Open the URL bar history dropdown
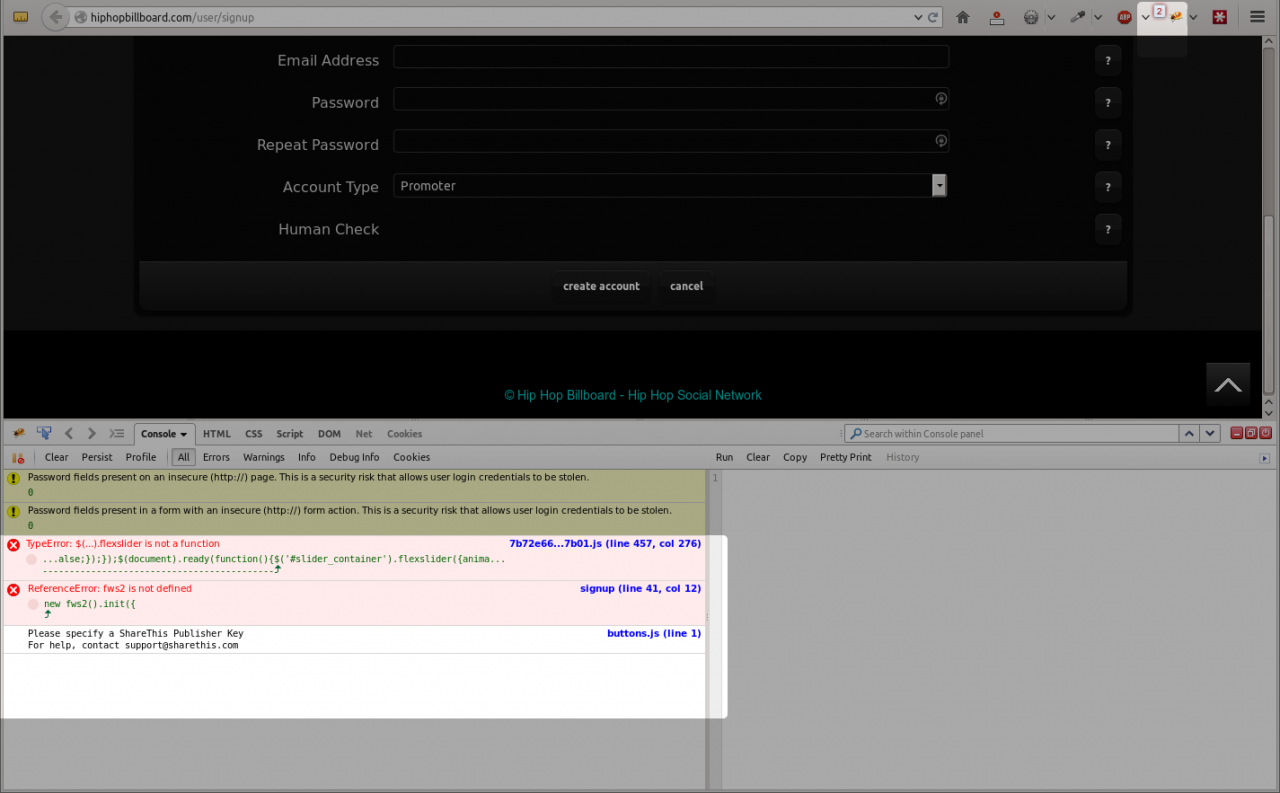Screen dimensions: 1280x793 918,17
